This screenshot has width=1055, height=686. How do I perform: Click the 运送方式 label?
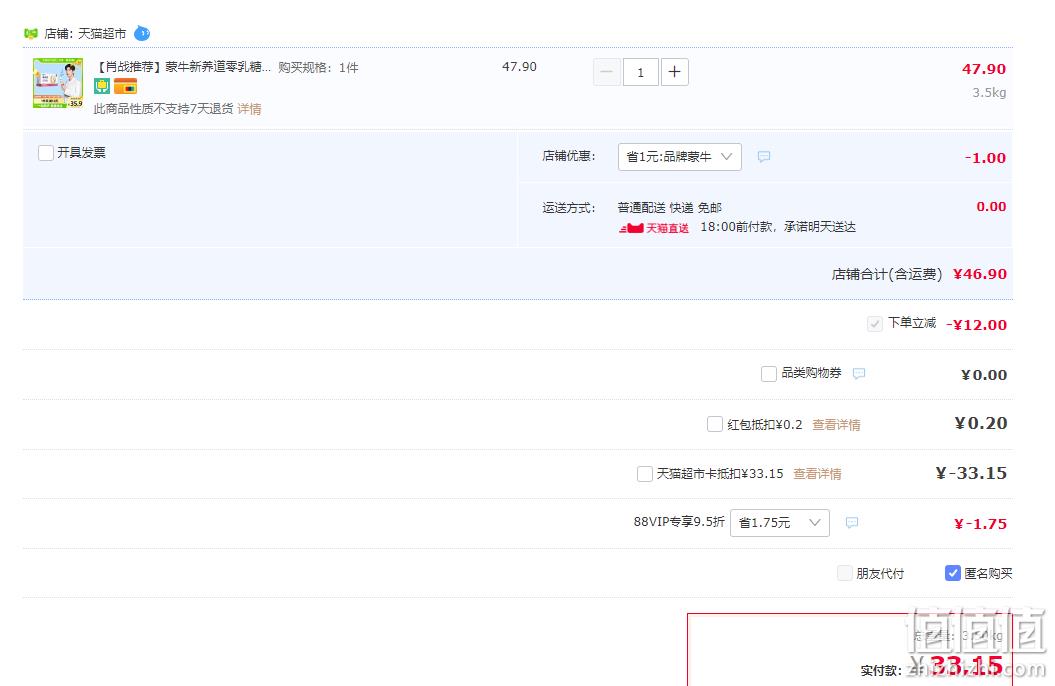[x=569, y=208]
